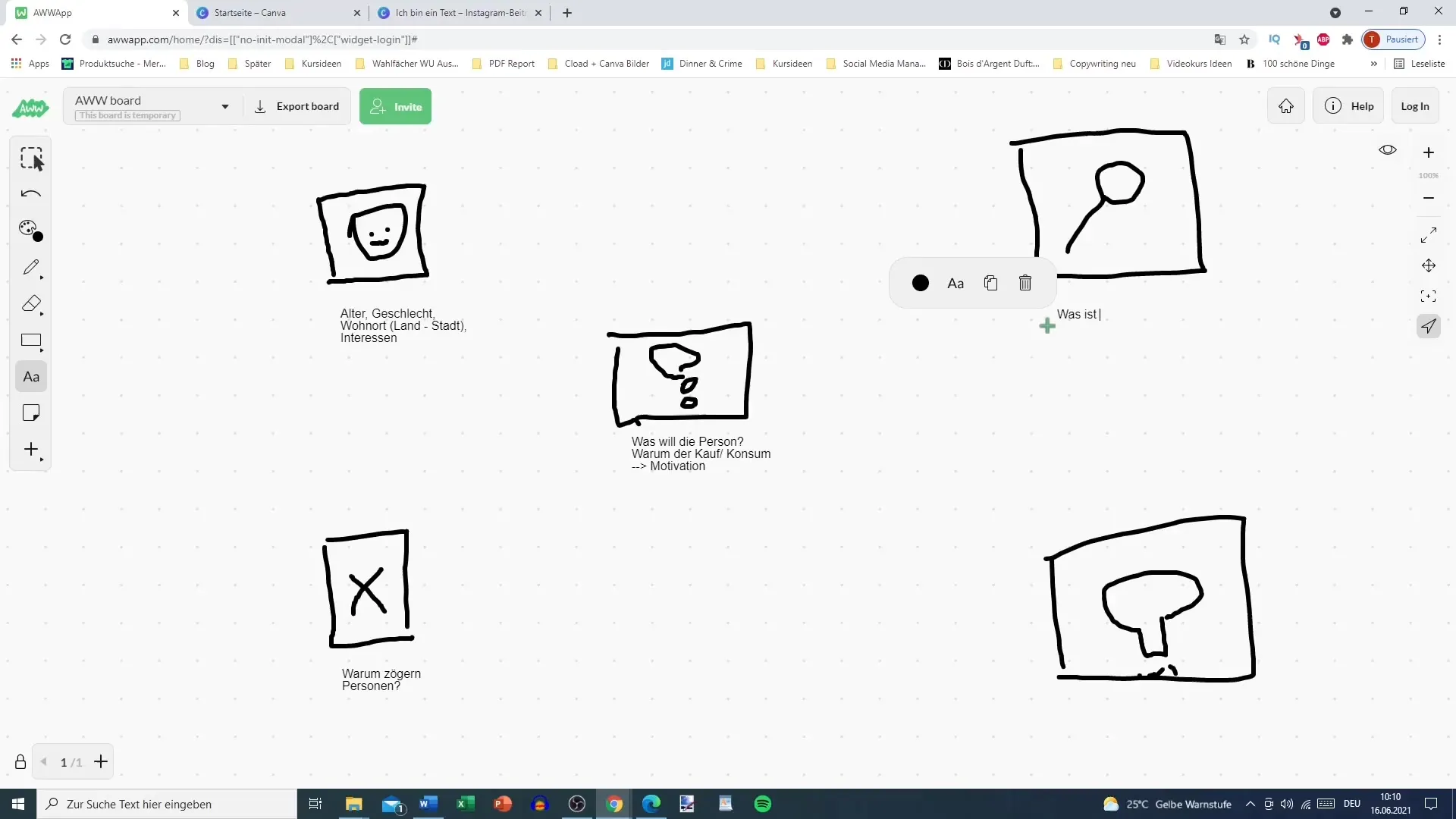Select the freehand draw tool
Viewport: 1456px width, 819px height.
pyautogui.click(x=30, y=267)
